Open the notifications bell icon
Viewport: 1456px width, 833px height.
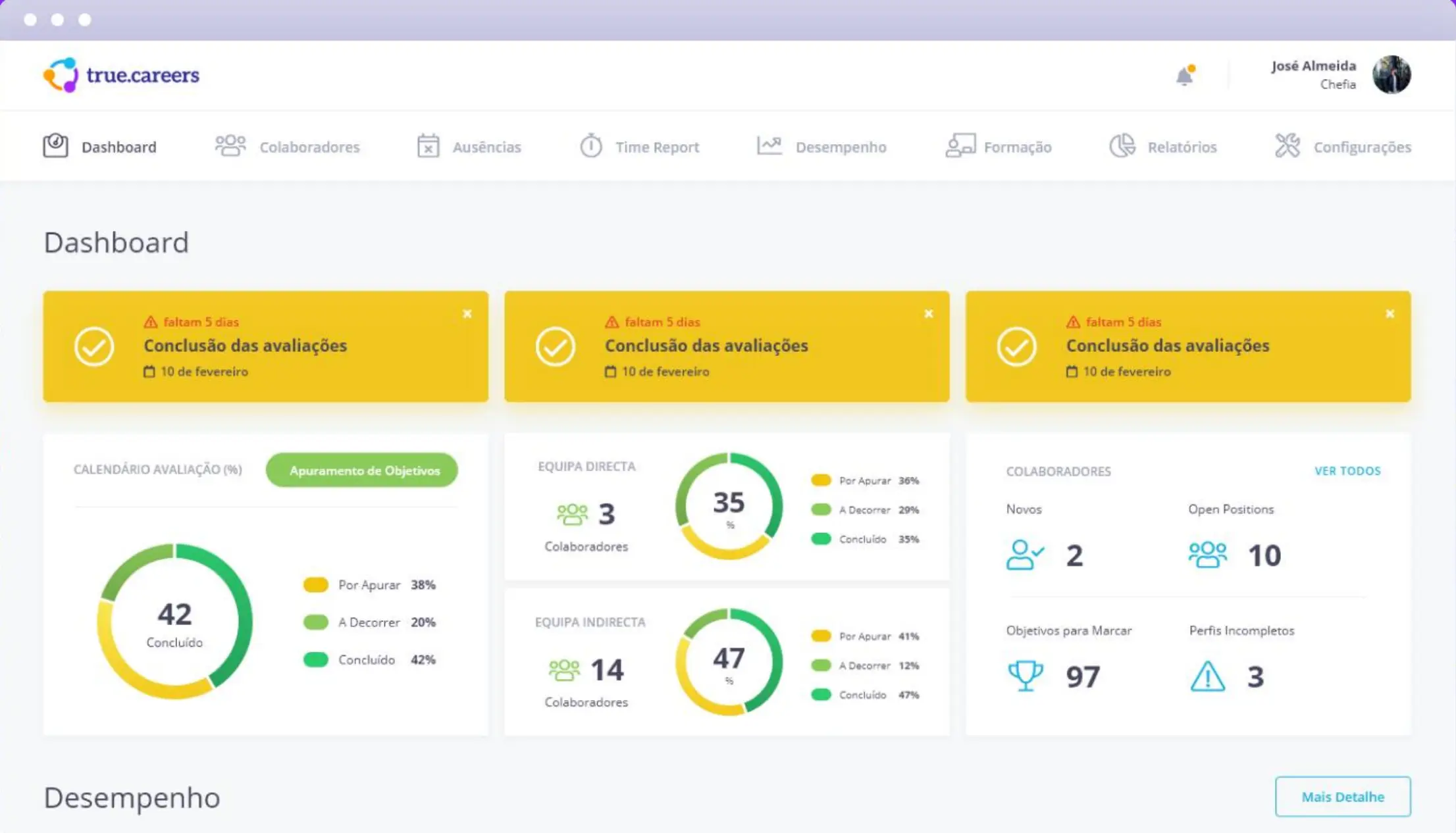click(x=1185, y=76)
